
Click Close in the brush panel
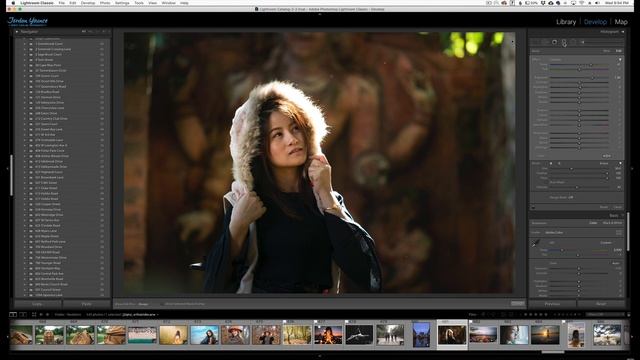point(618,207)
